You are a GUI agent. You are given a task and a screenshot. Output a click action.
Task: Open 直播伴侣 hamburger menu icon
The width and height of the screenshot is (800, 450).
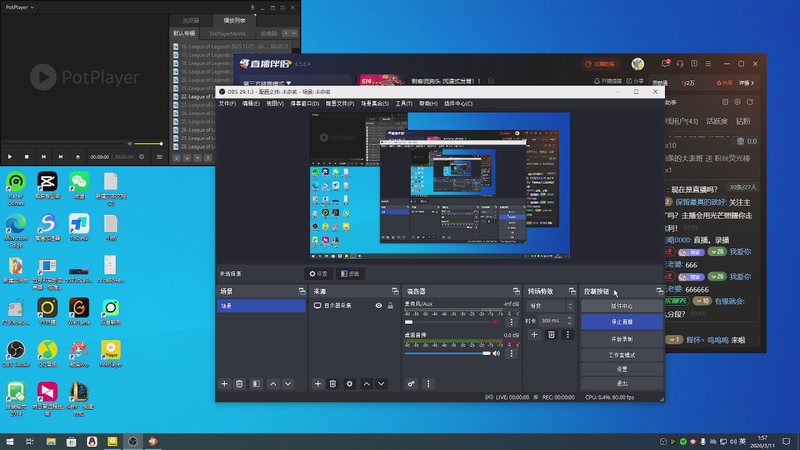click(708, 64)
